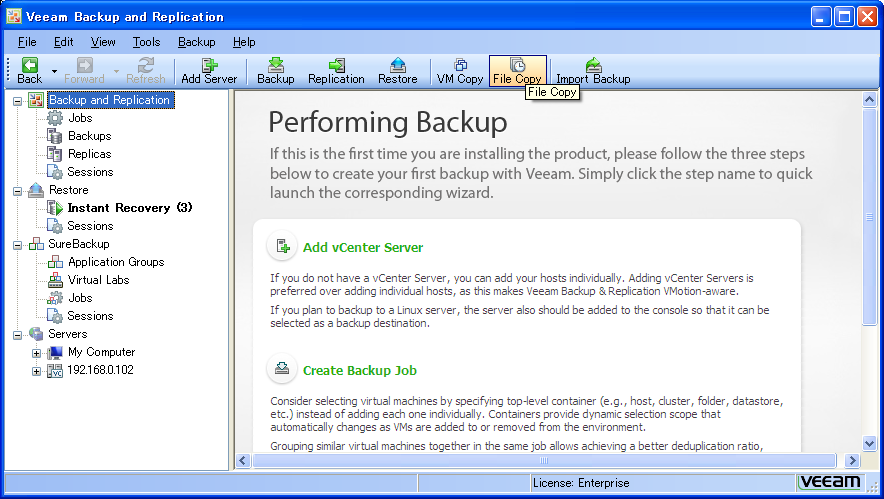Collapse the Backup and Replication tree node

tap(18, 100)
